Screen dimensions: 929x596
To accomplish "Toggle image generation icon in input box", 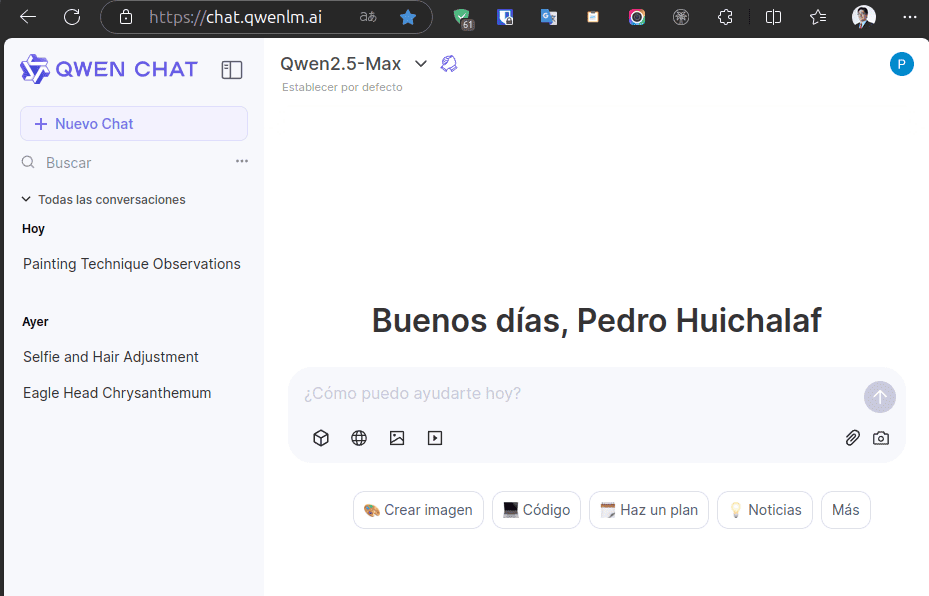I will click(x=397, y=438).
